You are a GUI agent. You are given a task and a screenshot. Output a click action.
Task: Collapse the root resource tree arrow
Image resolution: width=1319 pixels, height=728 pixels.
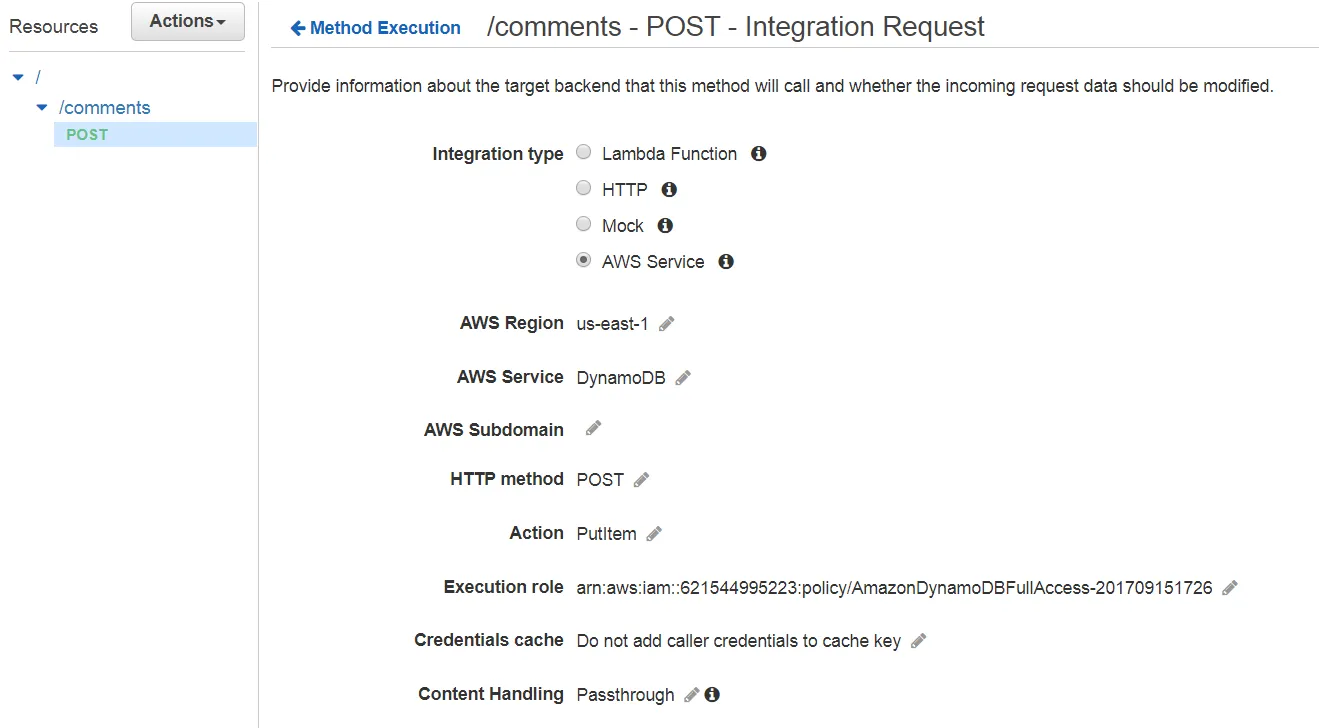18,78
